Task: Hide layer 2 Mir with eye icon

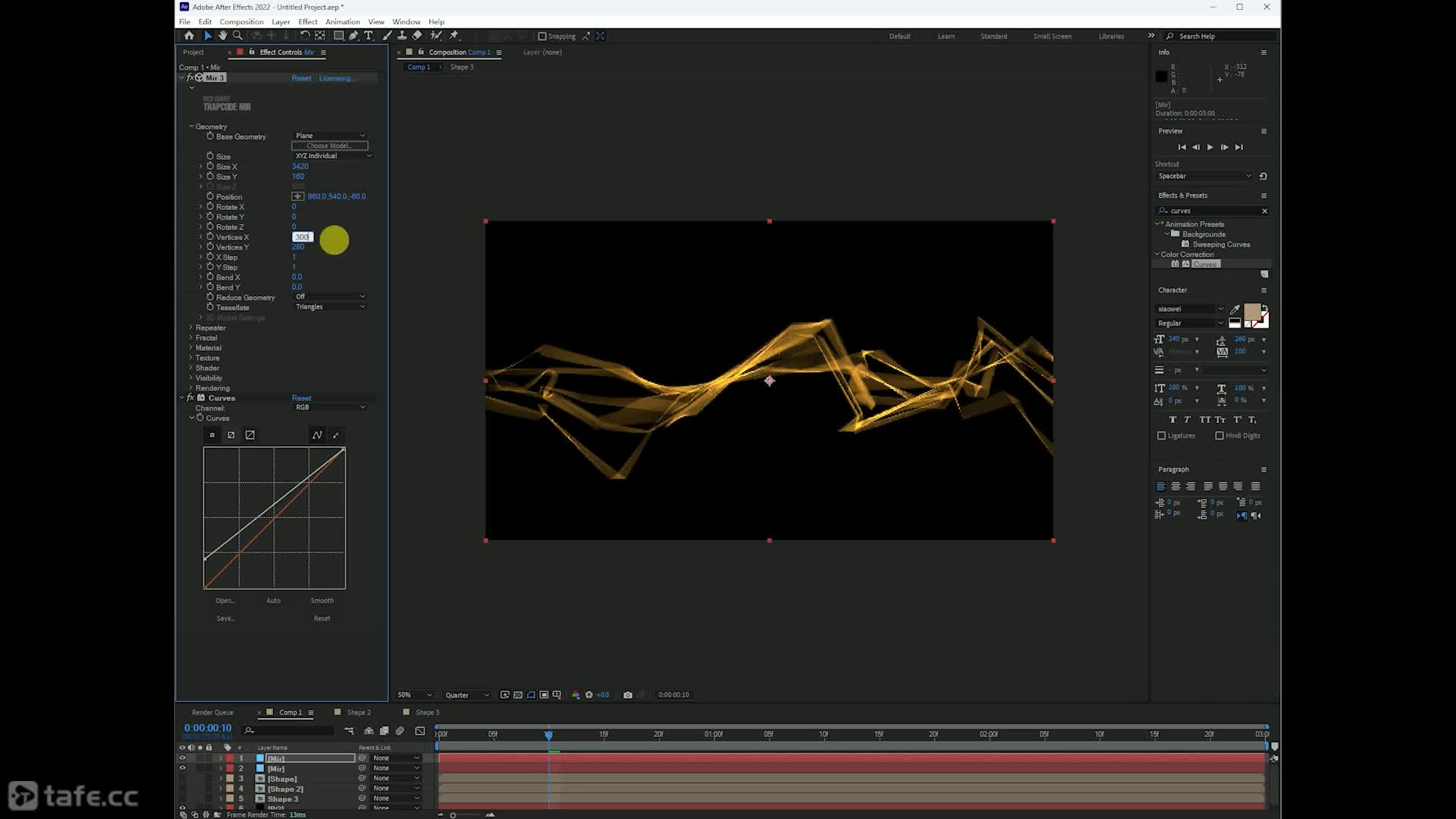Action: pyautogui.click(x=182, y=768)
